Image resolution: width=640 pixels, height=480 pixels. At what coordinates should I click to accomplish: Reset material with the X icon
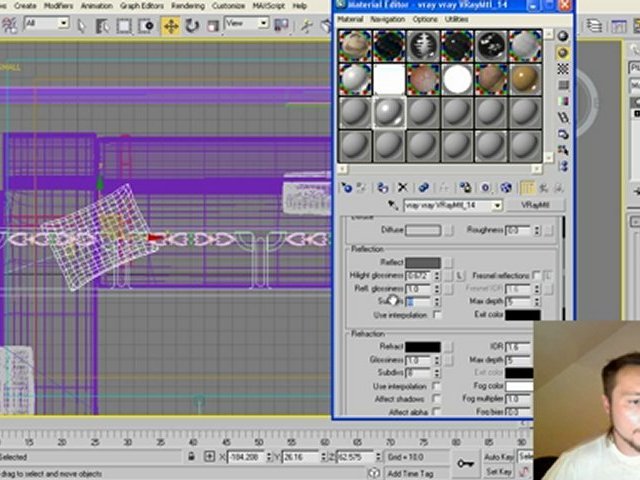click(402, 187)
